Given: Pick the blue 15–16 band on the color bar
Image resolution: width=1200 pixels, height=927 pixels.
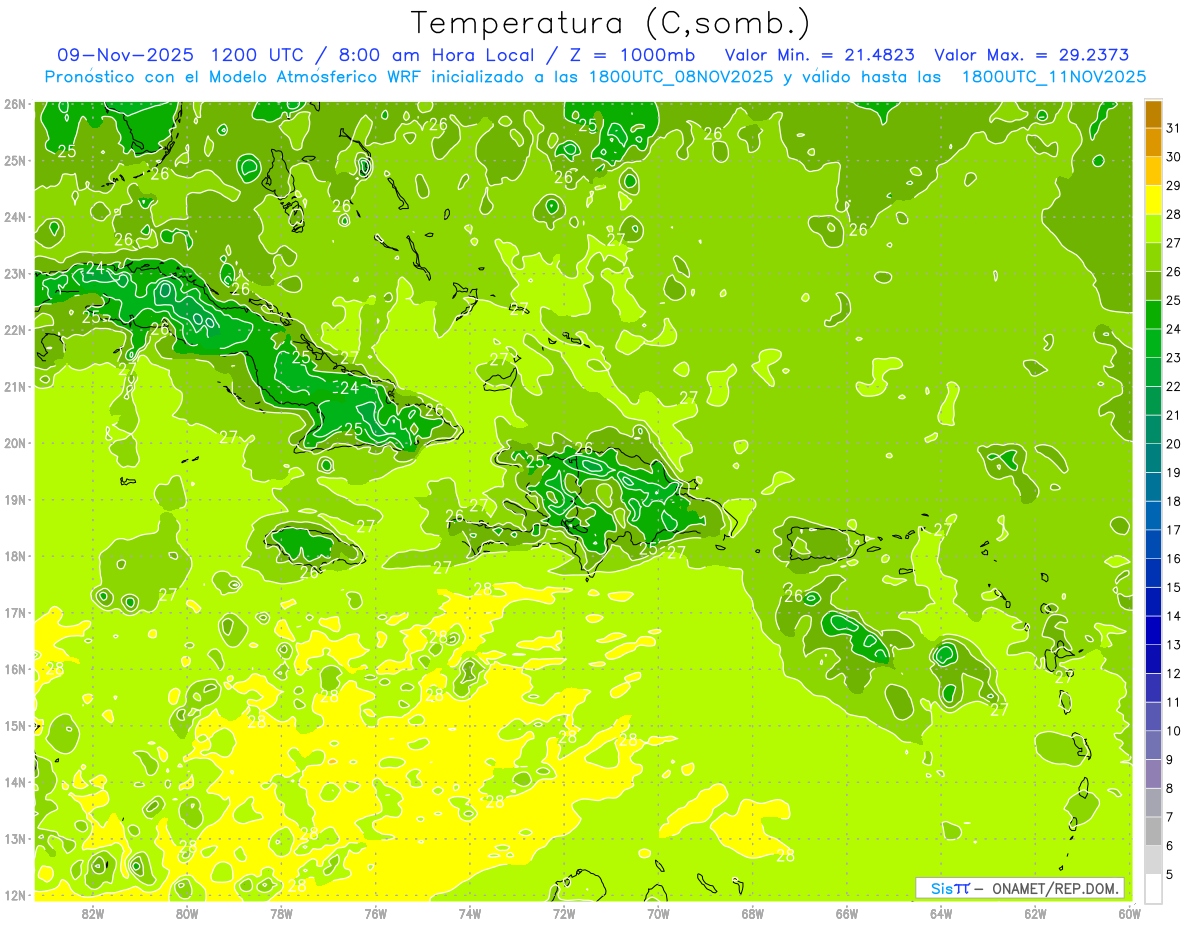Looking at the screenshot, I should (x=1154, y=572).
